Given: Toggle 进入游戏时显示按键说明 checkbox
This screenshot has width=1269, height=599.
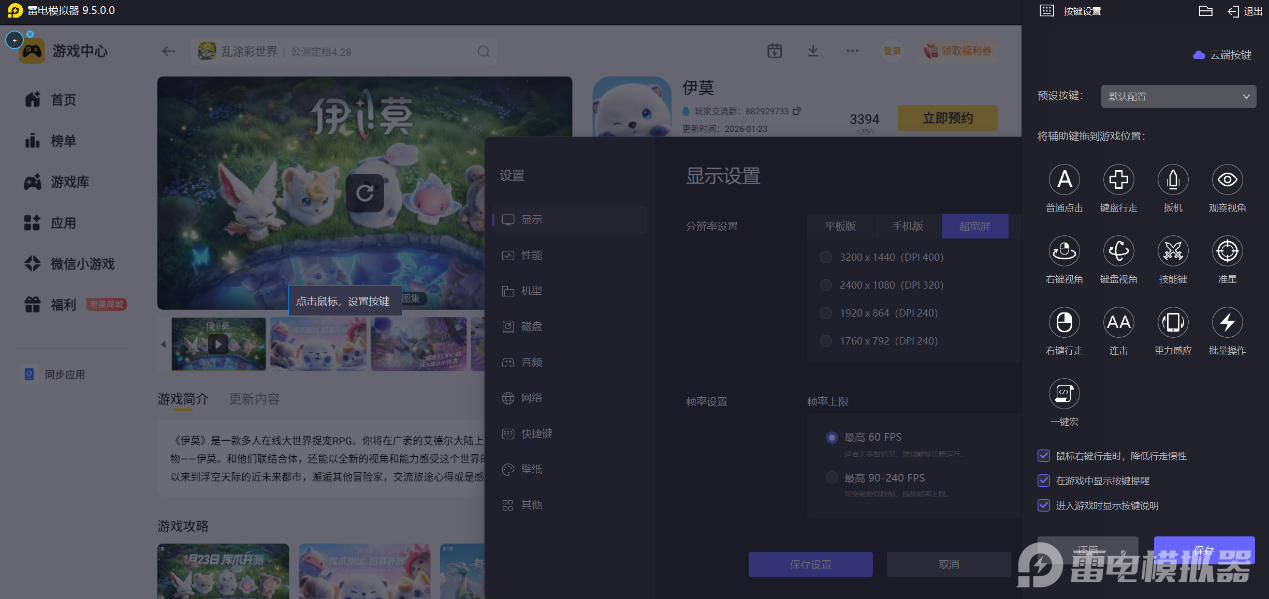Looking at the screenshot, I should [1044, 506].
